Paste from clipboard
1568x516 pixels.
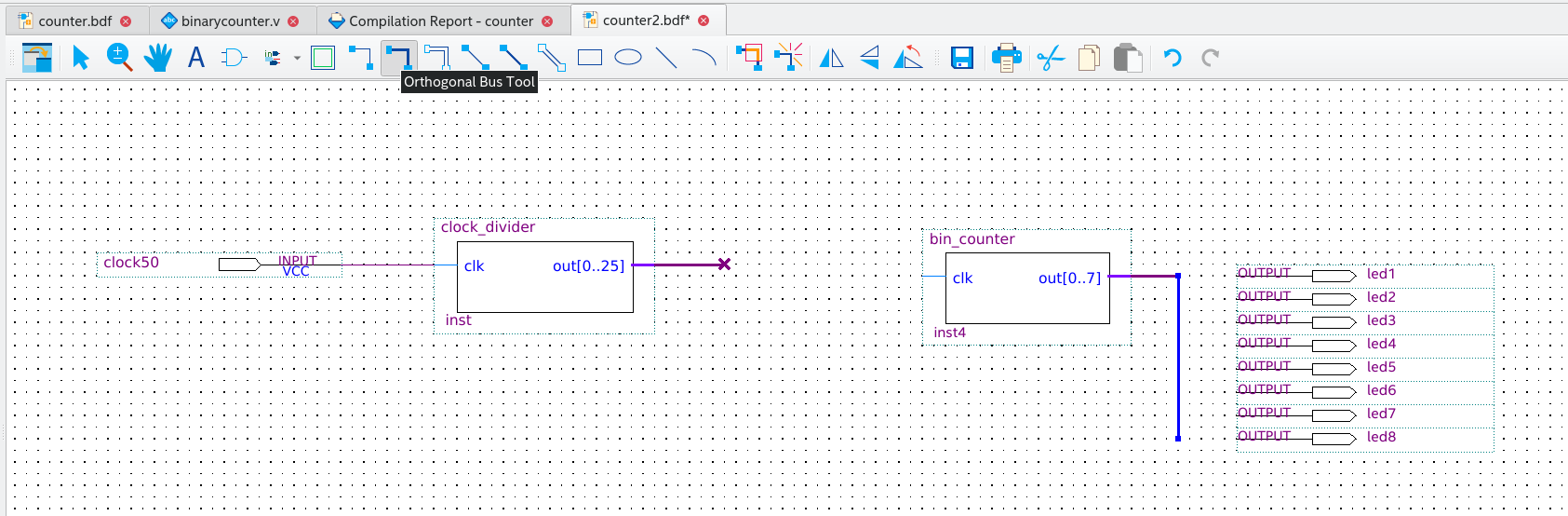point(1128,58)
